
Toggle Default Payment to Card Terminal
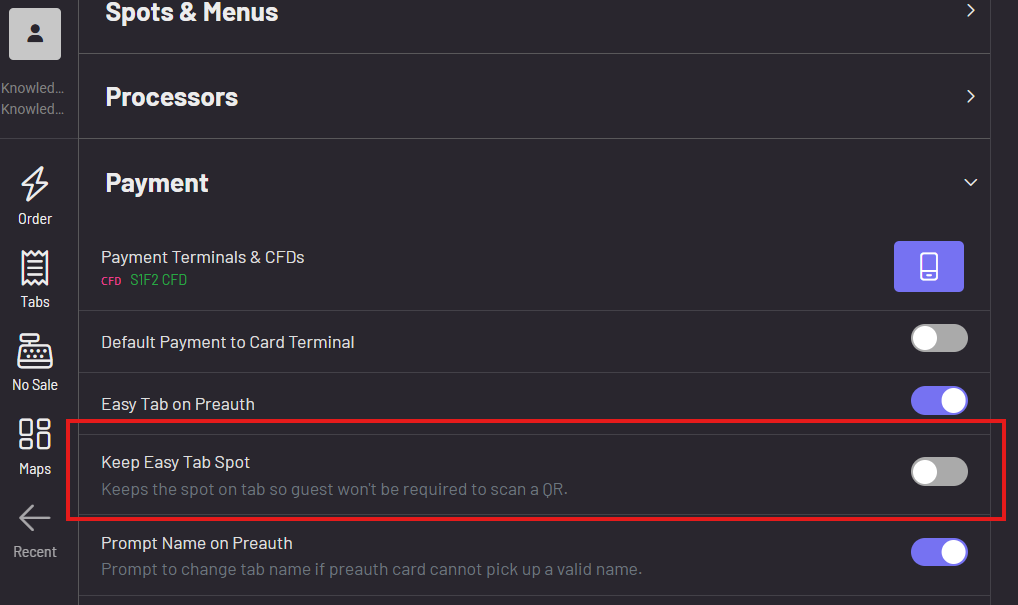click(939, 338)
